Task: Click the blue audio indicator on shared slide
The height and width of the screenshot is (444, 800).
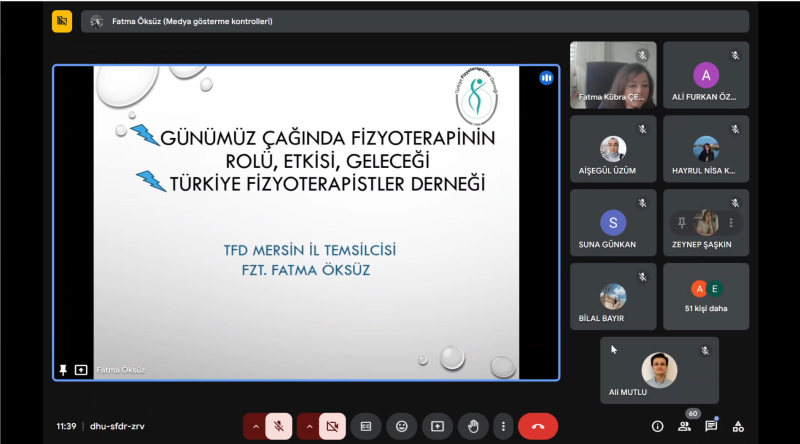Action: coord(546,78)
